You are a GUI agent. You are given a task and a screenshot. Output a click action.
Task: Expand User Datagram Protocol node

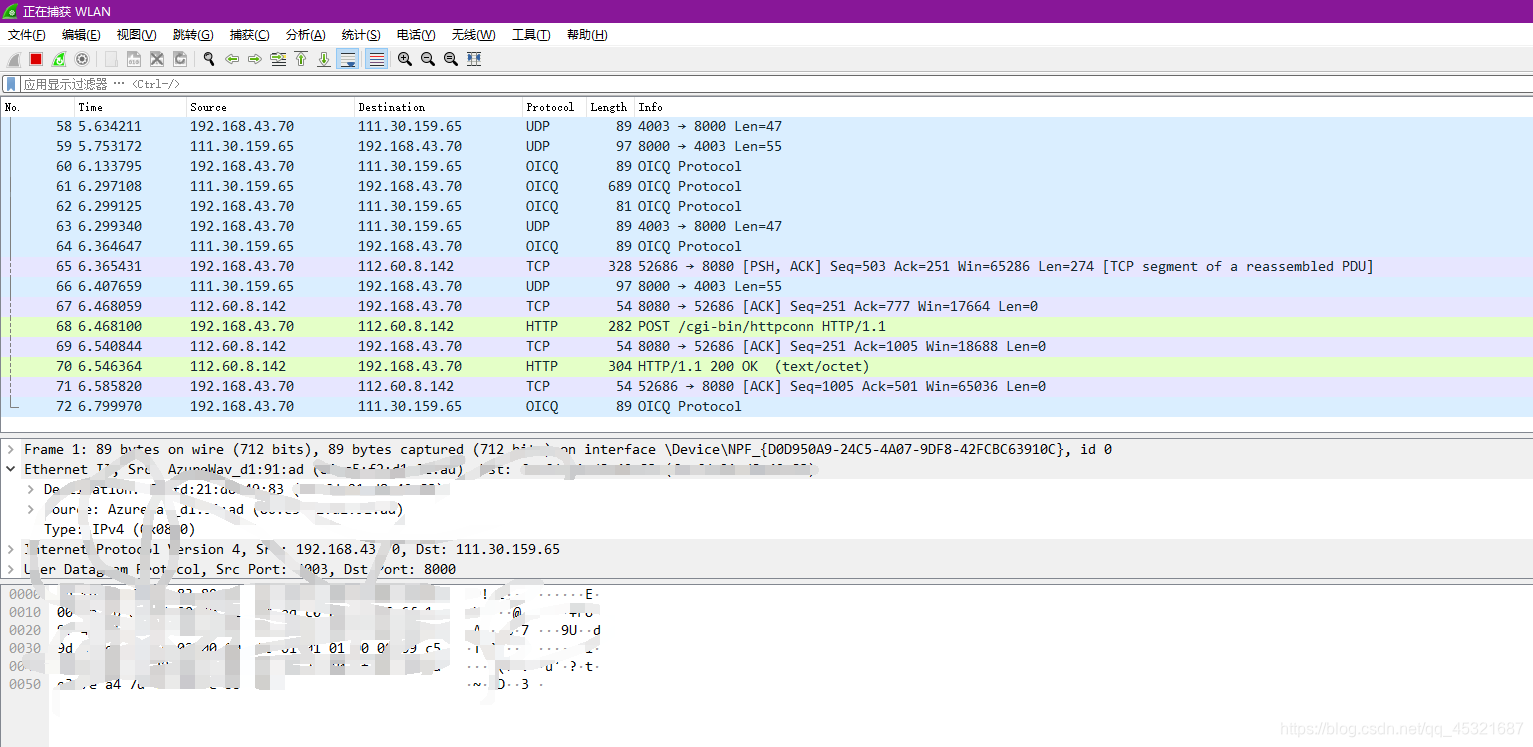(x=11, y=570)
